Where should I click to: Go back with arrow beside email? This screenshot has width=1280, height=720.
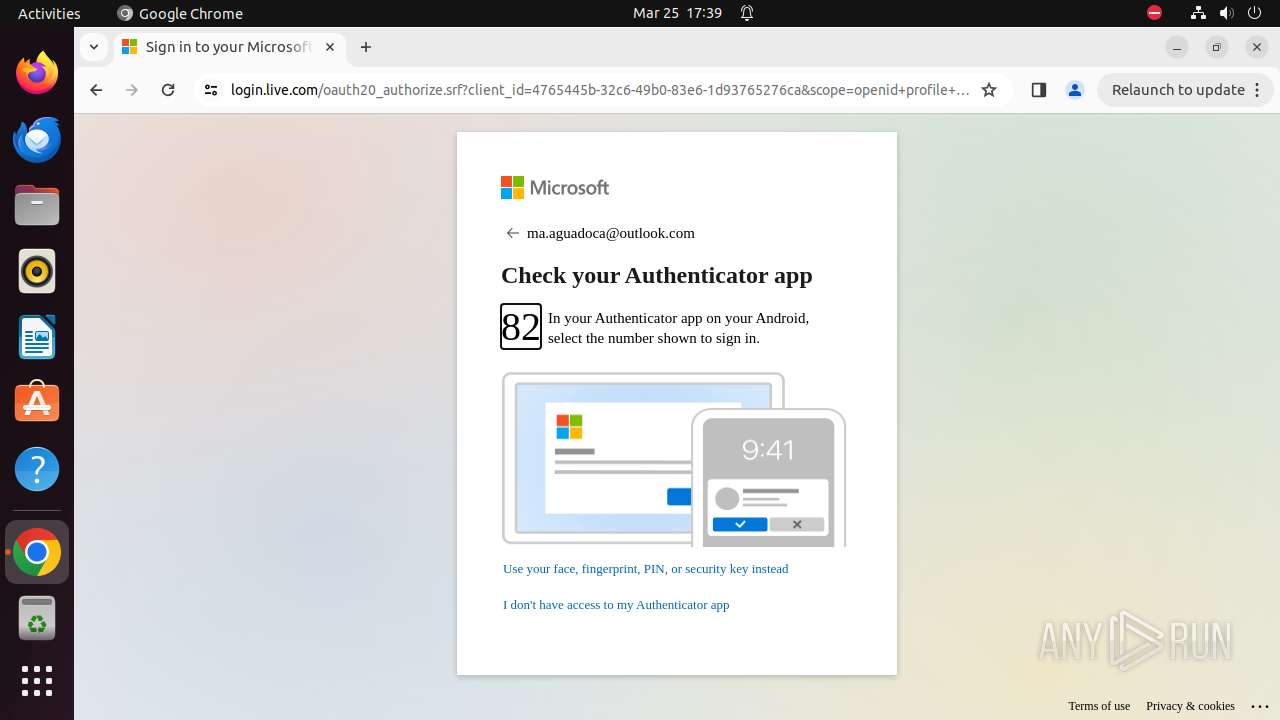(513, 233)
